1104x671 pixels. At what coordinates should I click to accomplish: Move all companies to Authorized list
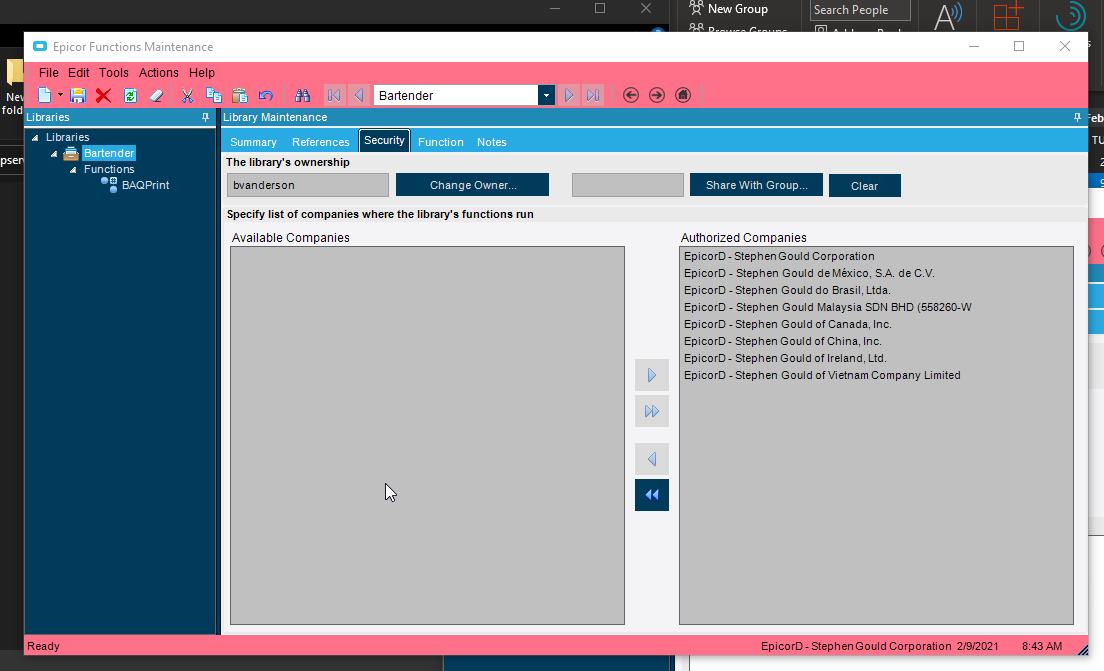652,411
